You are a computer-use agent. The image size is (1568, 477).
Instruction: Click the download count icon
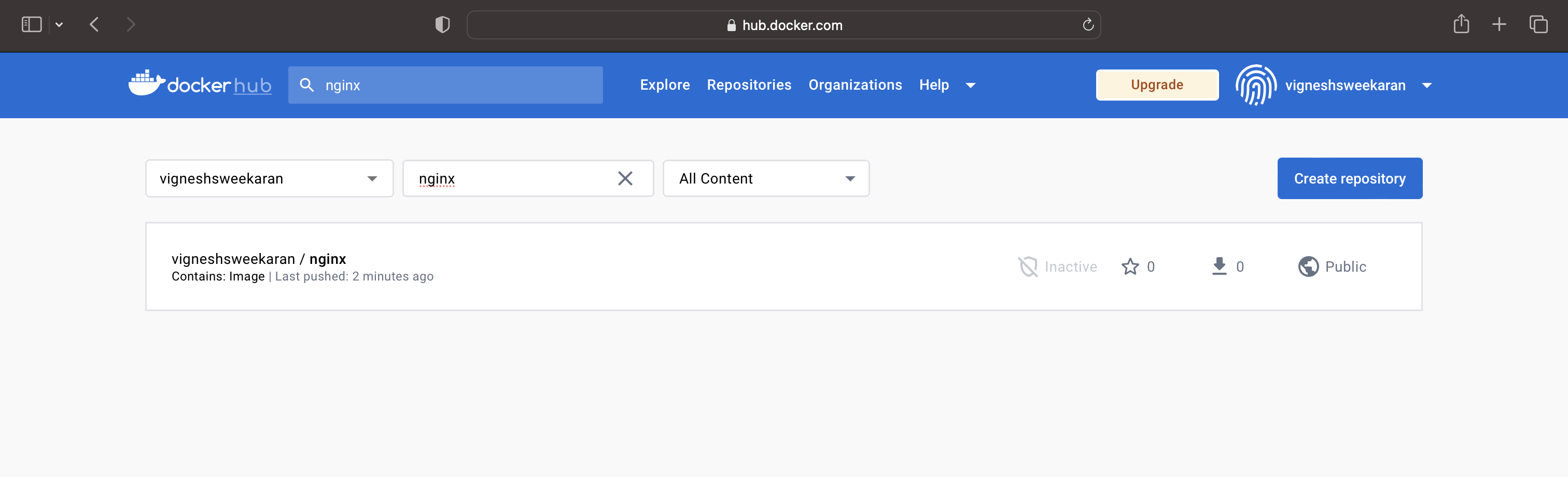pos(1219,266)
